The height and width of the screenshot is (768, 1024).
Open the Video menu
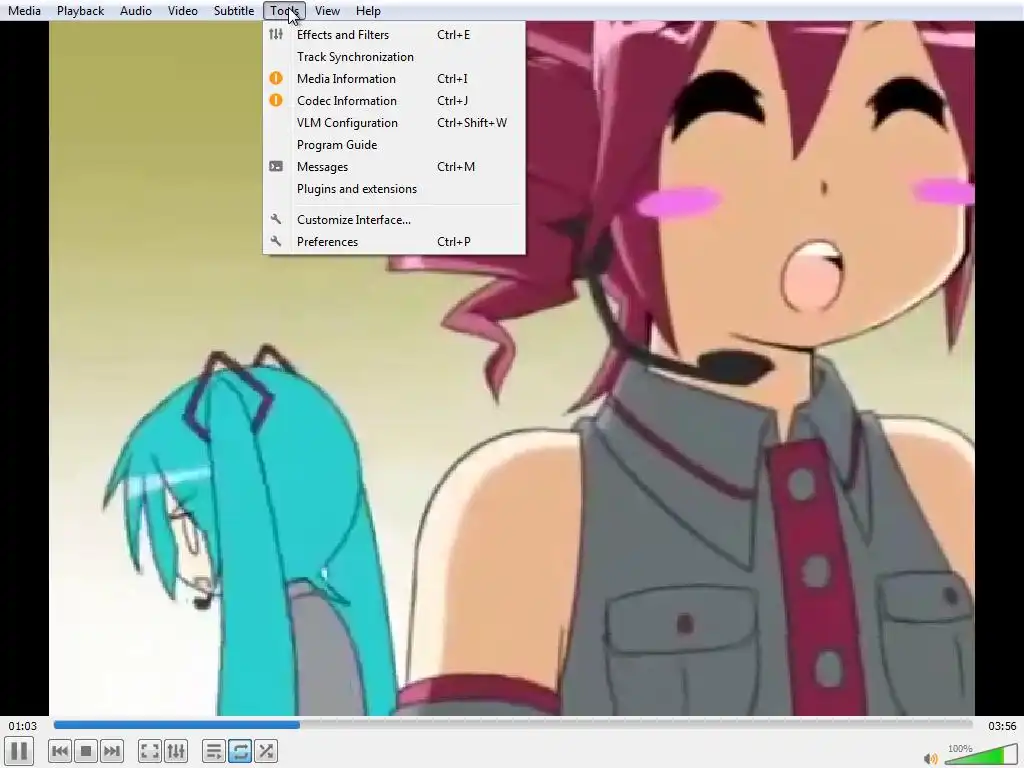pos(182,10)
